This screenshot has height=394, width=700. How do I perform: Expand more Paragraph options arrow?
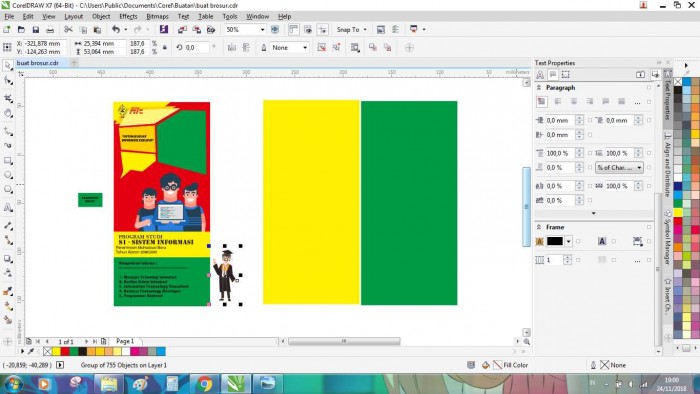(593, 213)
